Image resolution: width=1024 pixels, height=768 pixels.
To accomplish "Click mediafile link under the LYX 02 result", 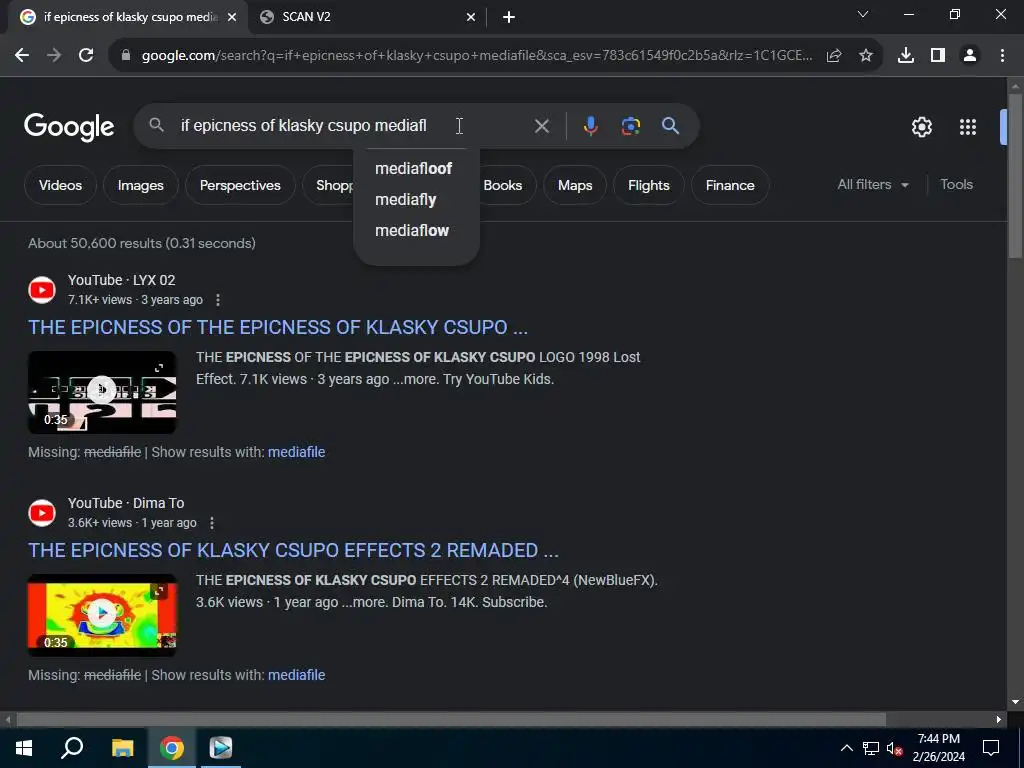I will tap(296, 452).
